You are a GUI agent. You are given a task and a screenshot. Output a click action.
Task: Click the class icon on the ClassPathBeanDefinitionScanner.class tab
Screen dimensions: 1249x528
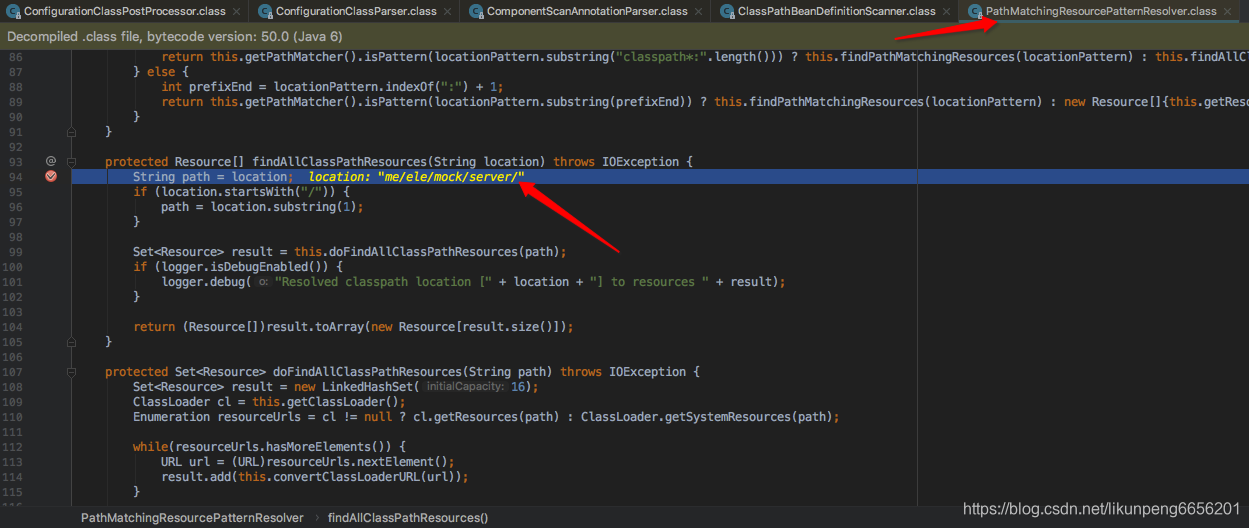726,12
